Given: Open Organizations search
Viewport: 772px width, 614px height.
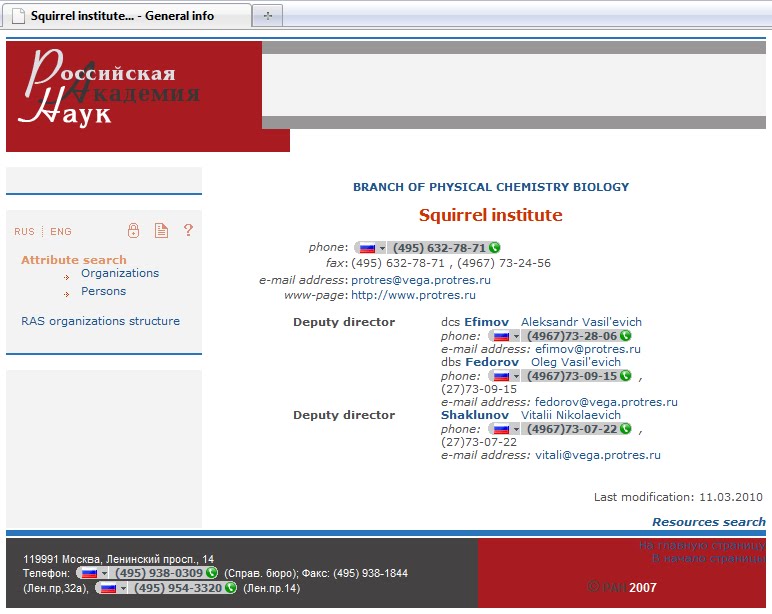Looking at the screenshot, I should (x=120, y=273).
